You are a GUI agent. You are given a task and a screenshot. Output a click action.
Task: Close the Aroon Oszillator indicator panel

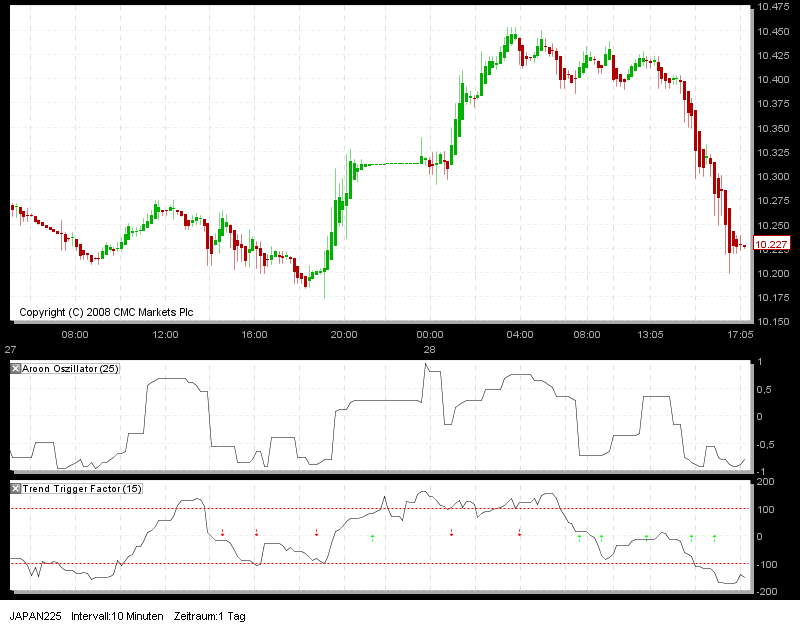15,369
